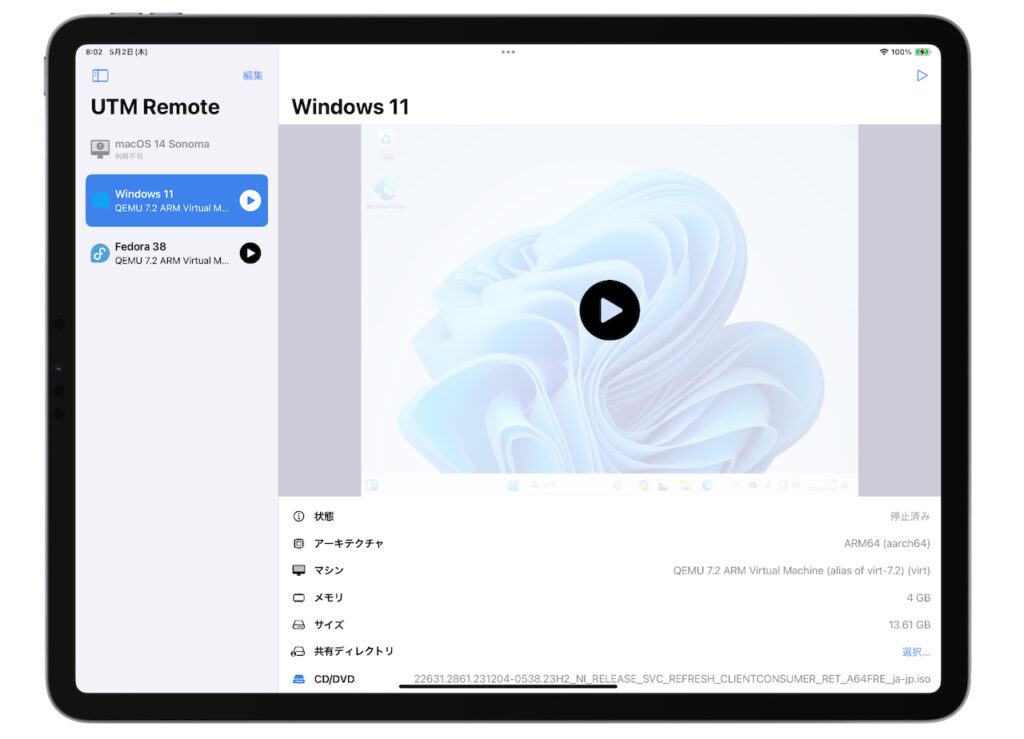Image resolution: width=1024 pixels, height=739 pixels.
Task: Start Fedora 38 with its play button
Action: 249,253
